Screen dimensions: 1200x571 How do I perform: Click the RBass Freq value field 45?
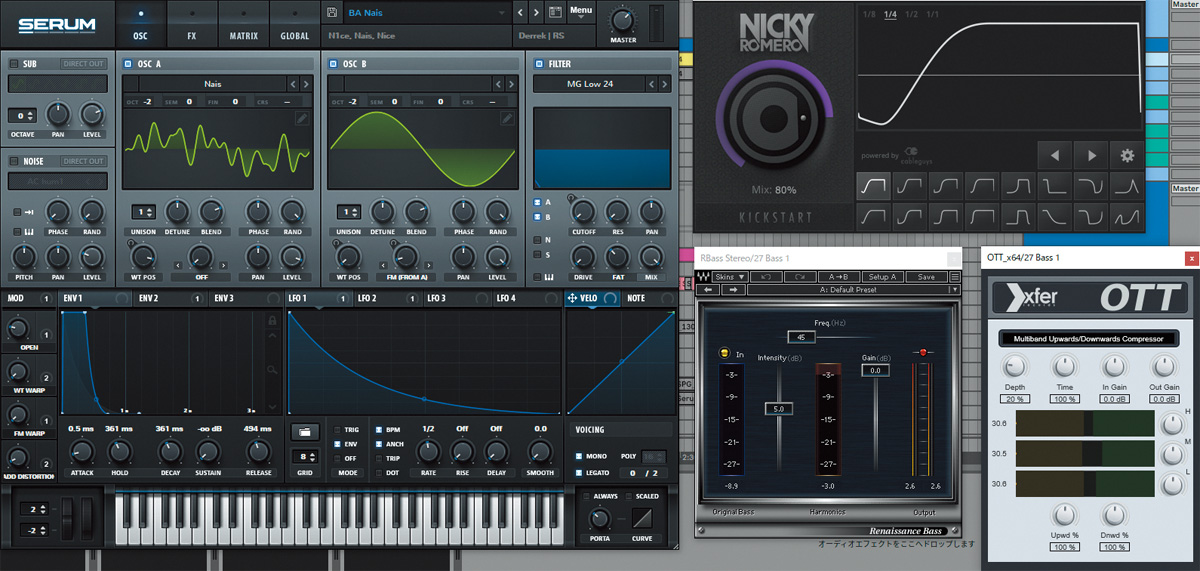[801, 337]
